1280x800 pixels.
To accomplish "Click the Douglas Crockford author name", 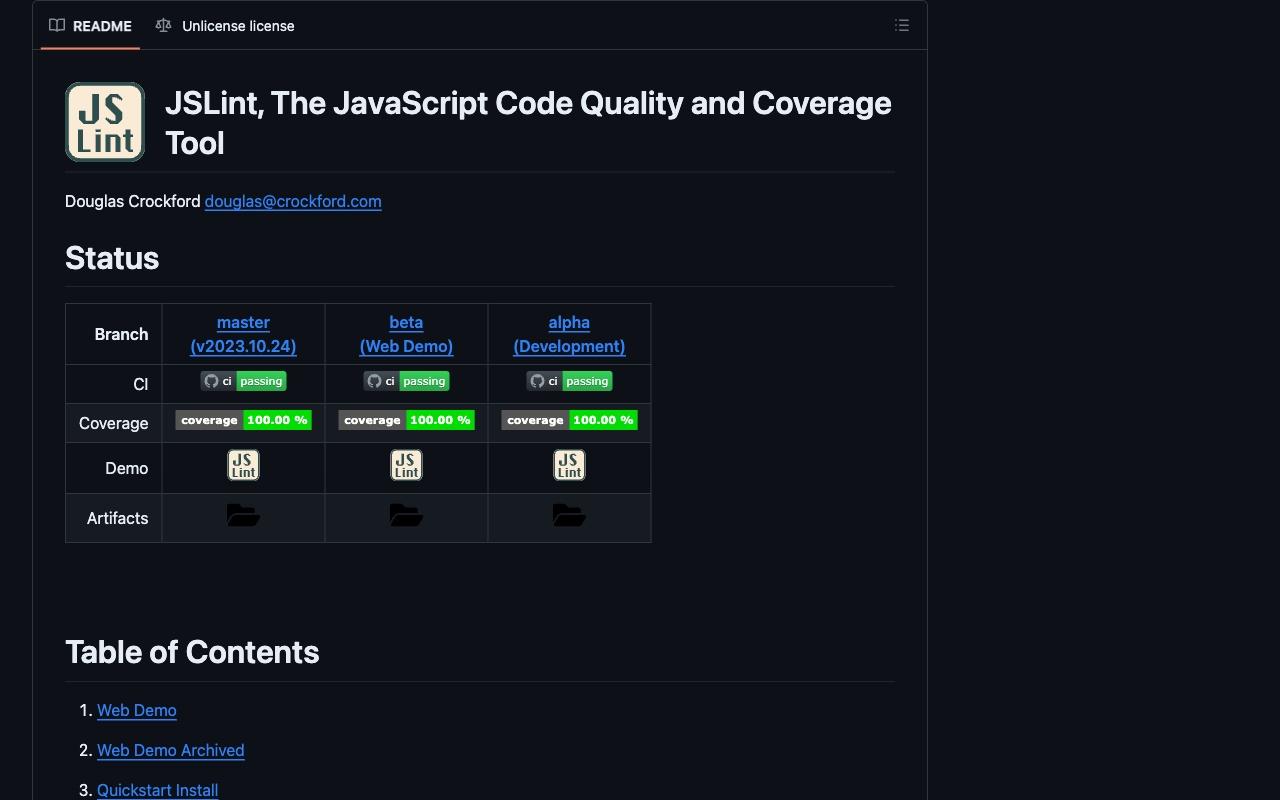I will pos(133,201).
